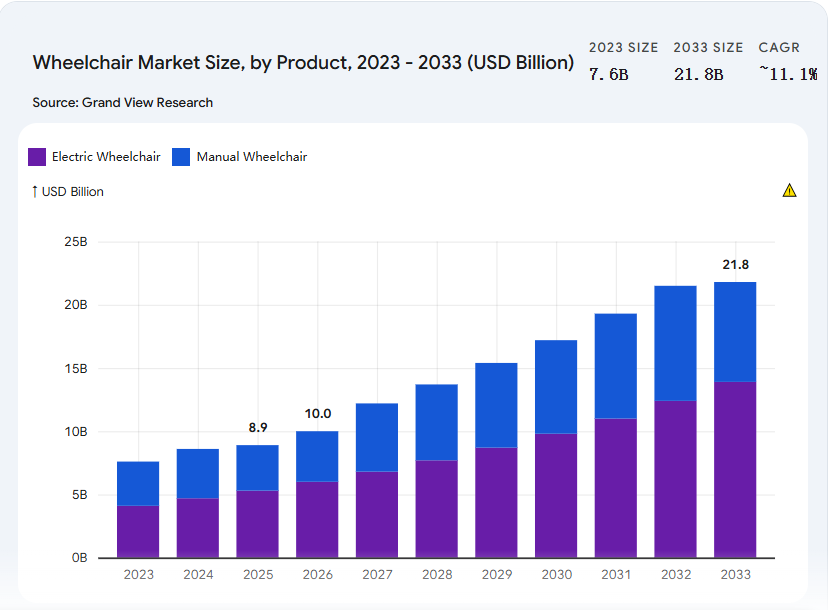The width and height of the screenshot is (828, 610).
Task: Select the 8.9 data label above 2025 bar
Action: (x=257, y=426)
